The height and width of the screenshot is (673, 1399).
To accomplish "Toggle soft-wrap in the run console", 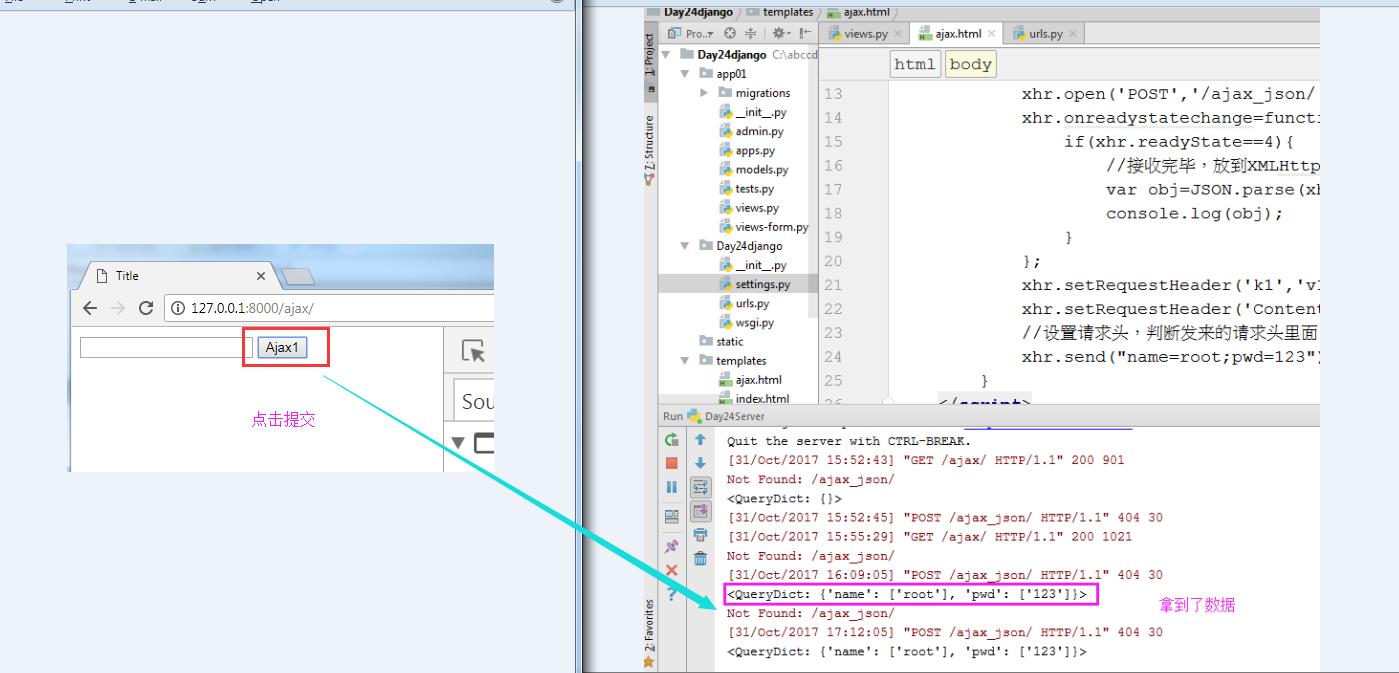I will (701, 488).
